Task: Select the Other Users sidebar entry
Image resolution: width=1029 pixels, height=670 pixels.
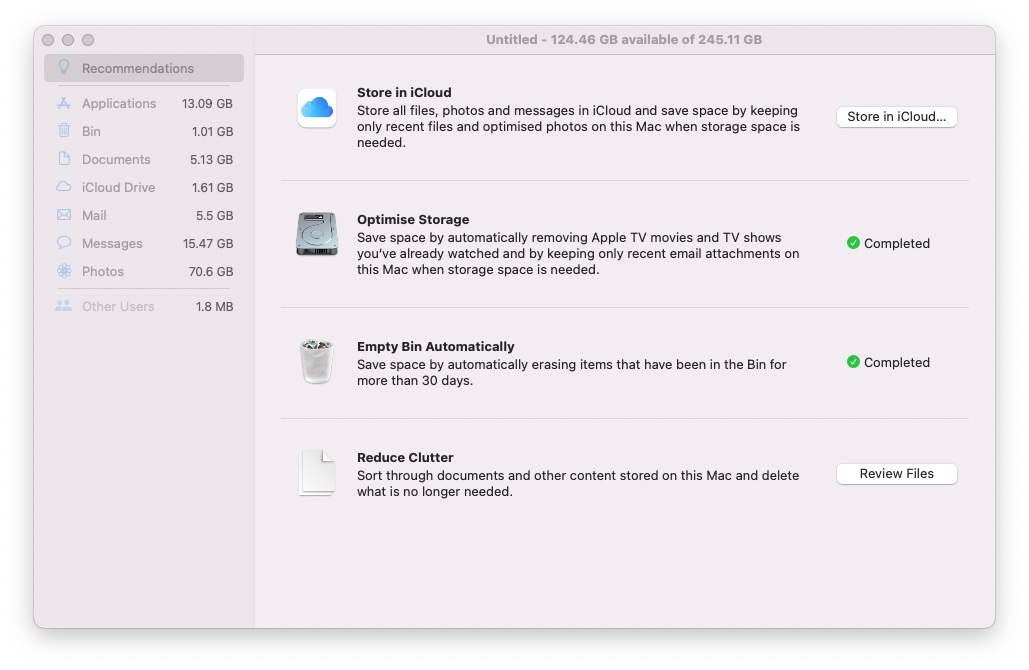Action: pyautogui.click(x=144, y=306)
